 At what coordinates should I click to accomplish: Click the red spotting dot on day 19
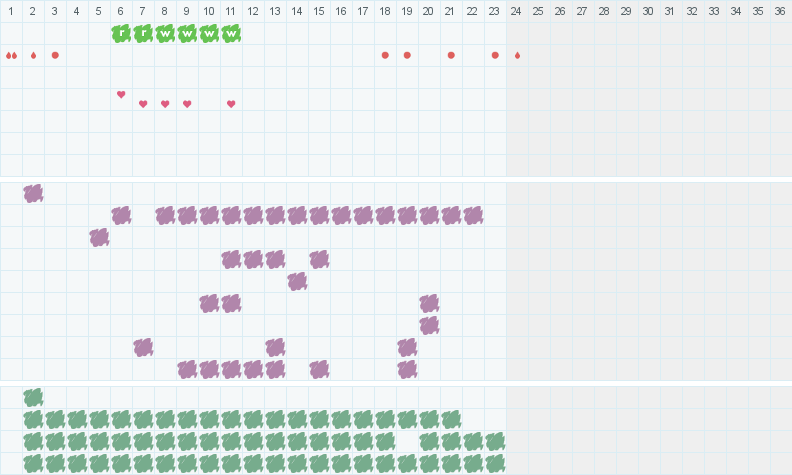(407, 55)
